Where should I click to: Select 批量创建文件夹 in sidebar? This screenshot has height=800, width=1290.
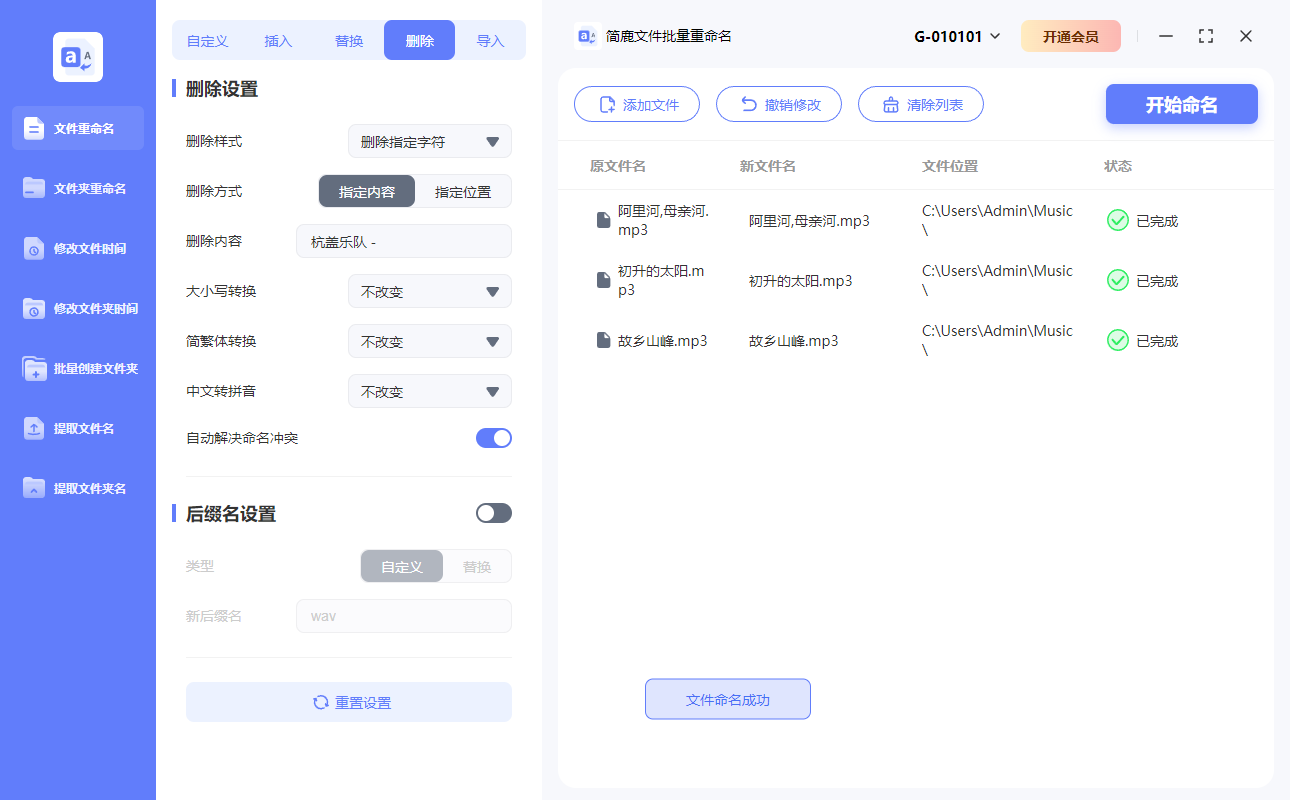(77, 368)
